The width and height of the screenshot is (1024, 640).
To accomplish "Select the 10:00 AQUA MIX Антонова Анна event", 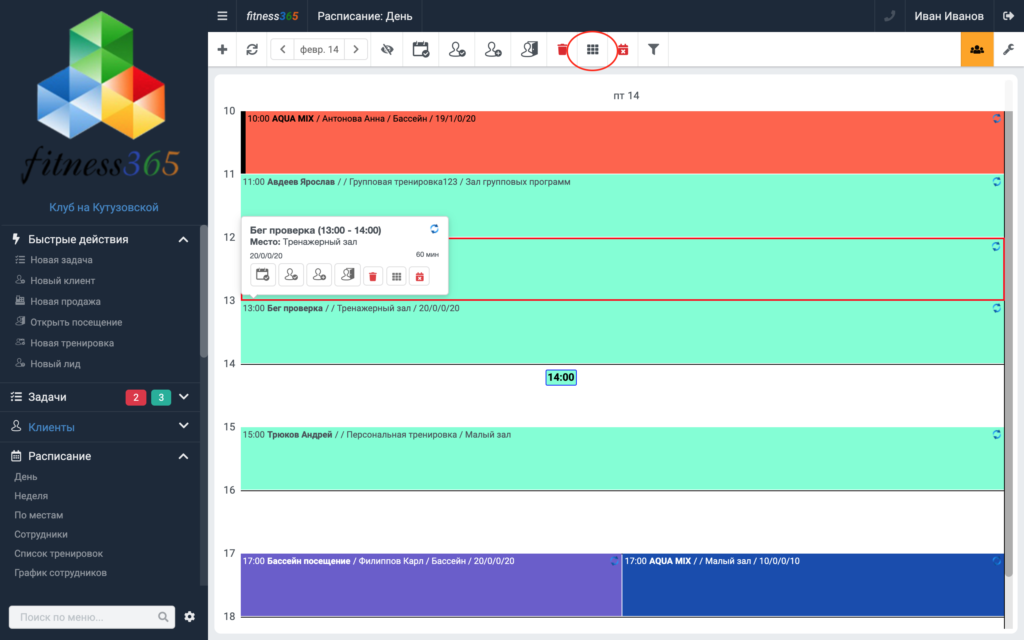I will coord(622,142).
